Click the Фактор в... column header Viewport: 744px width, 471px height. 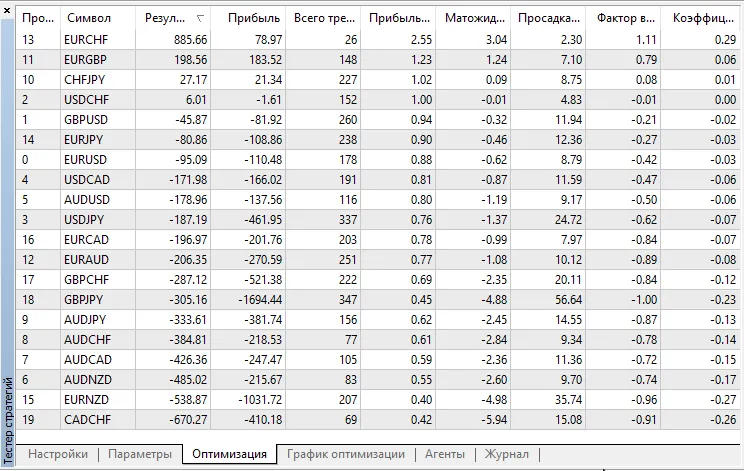coord(624,18)
